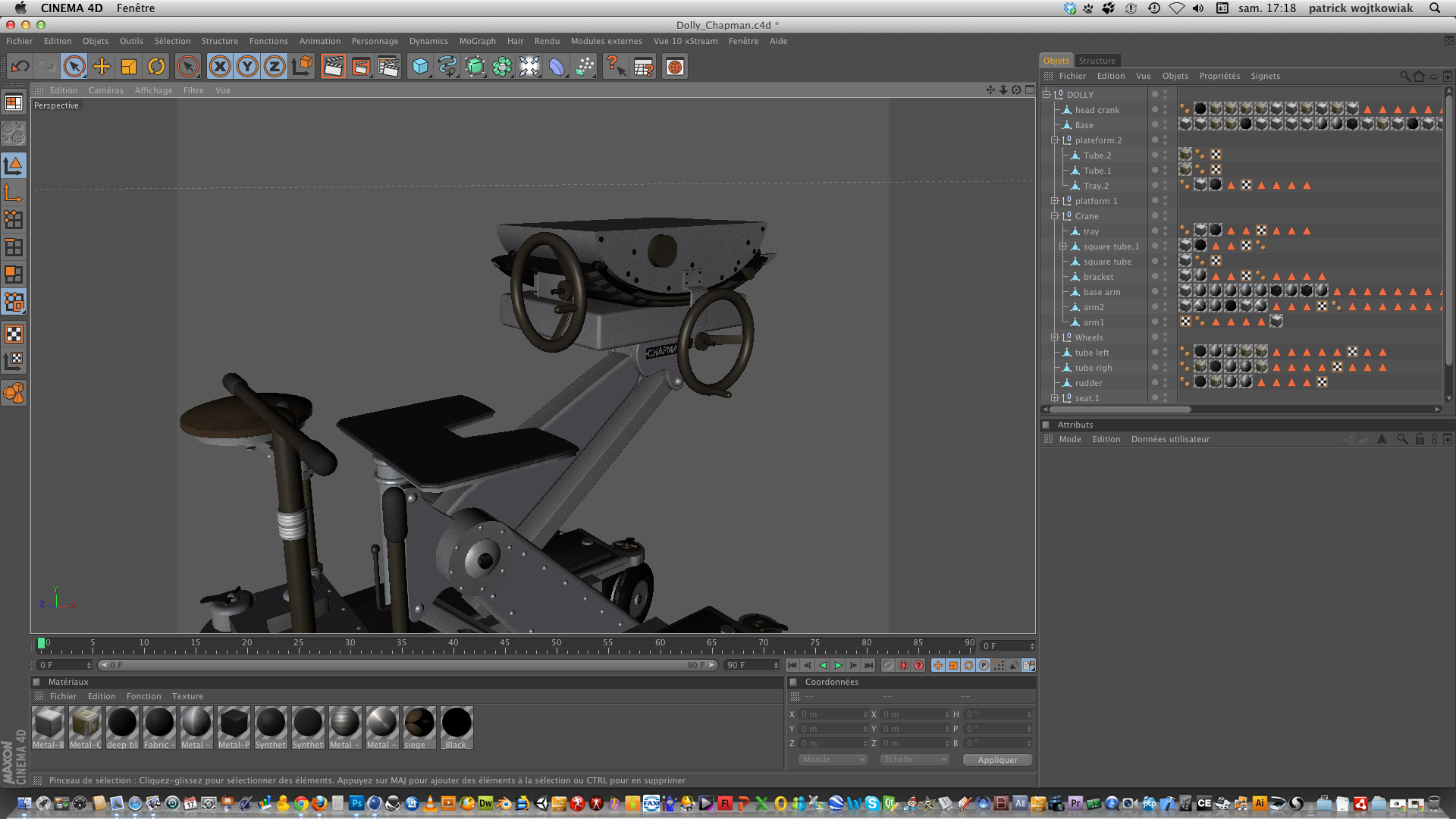Click the spline tool icon
Viewport: 1456px width, 819px height.
click(447, 67)
